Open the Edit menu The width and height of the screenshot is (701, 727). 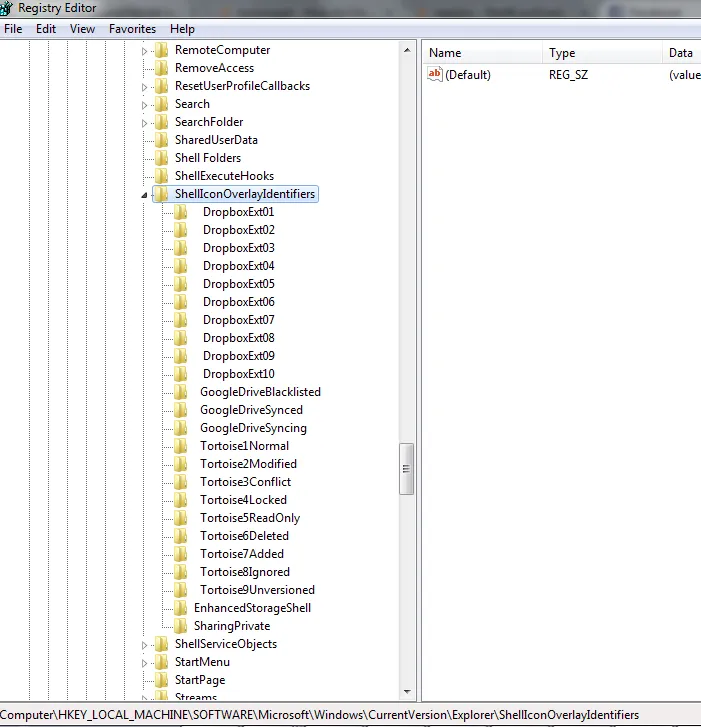(46, 29)
